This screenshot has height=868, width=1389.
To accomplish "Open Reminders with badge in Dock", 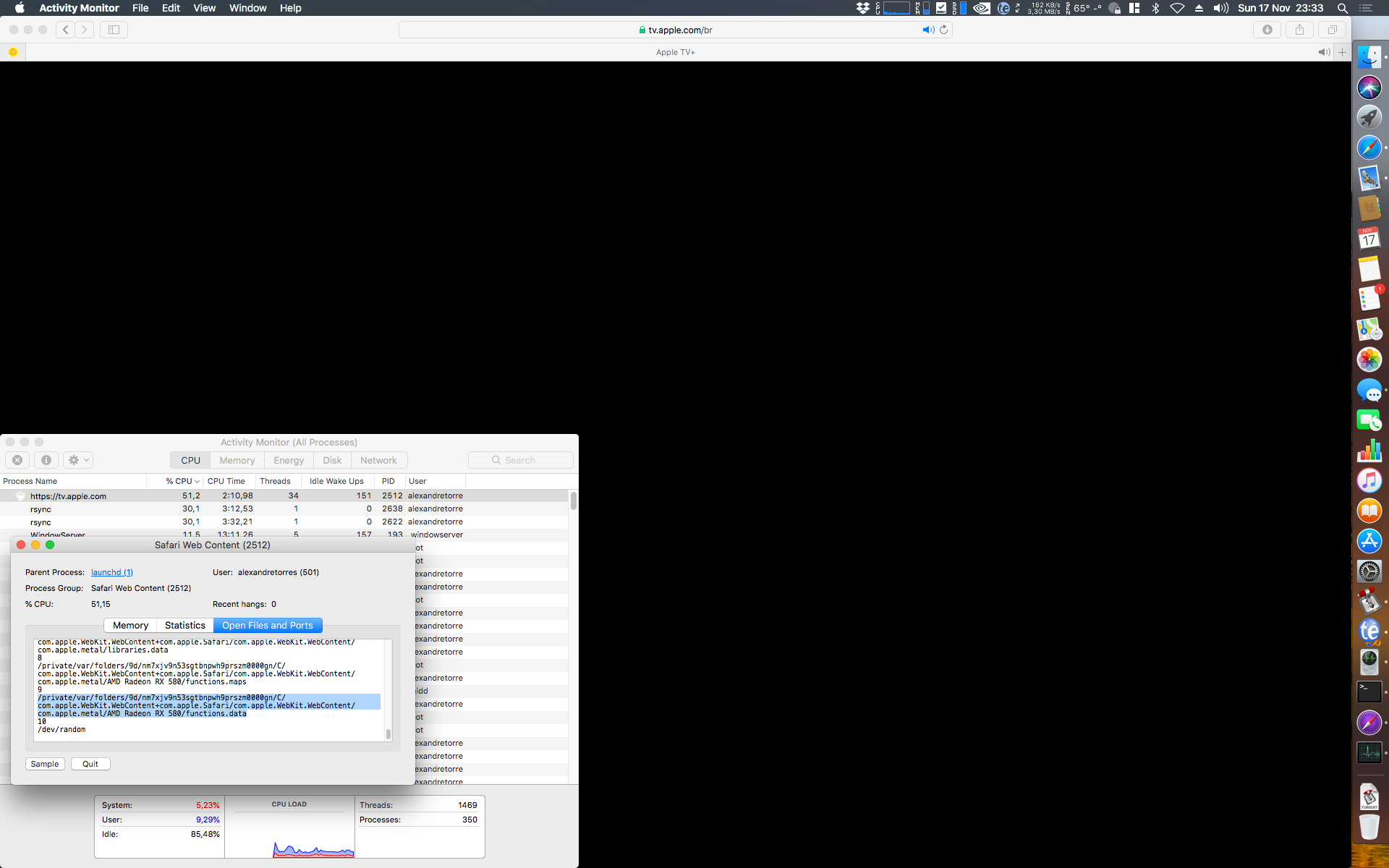I will click(1369, 299).
